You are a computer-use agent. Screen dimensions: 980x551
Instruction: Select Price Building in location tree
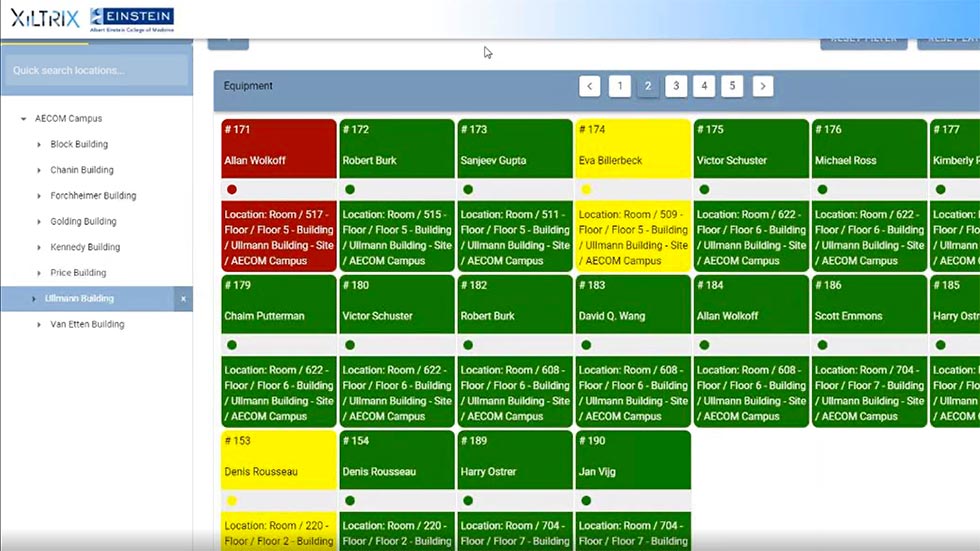78,273
